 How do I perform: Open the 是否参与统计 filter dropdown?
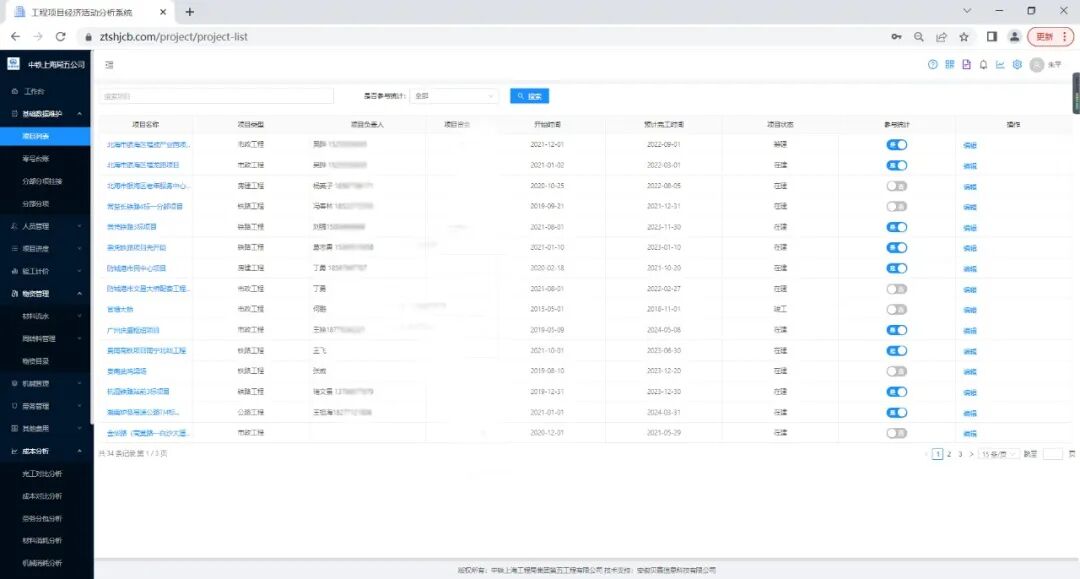[454, 96]
